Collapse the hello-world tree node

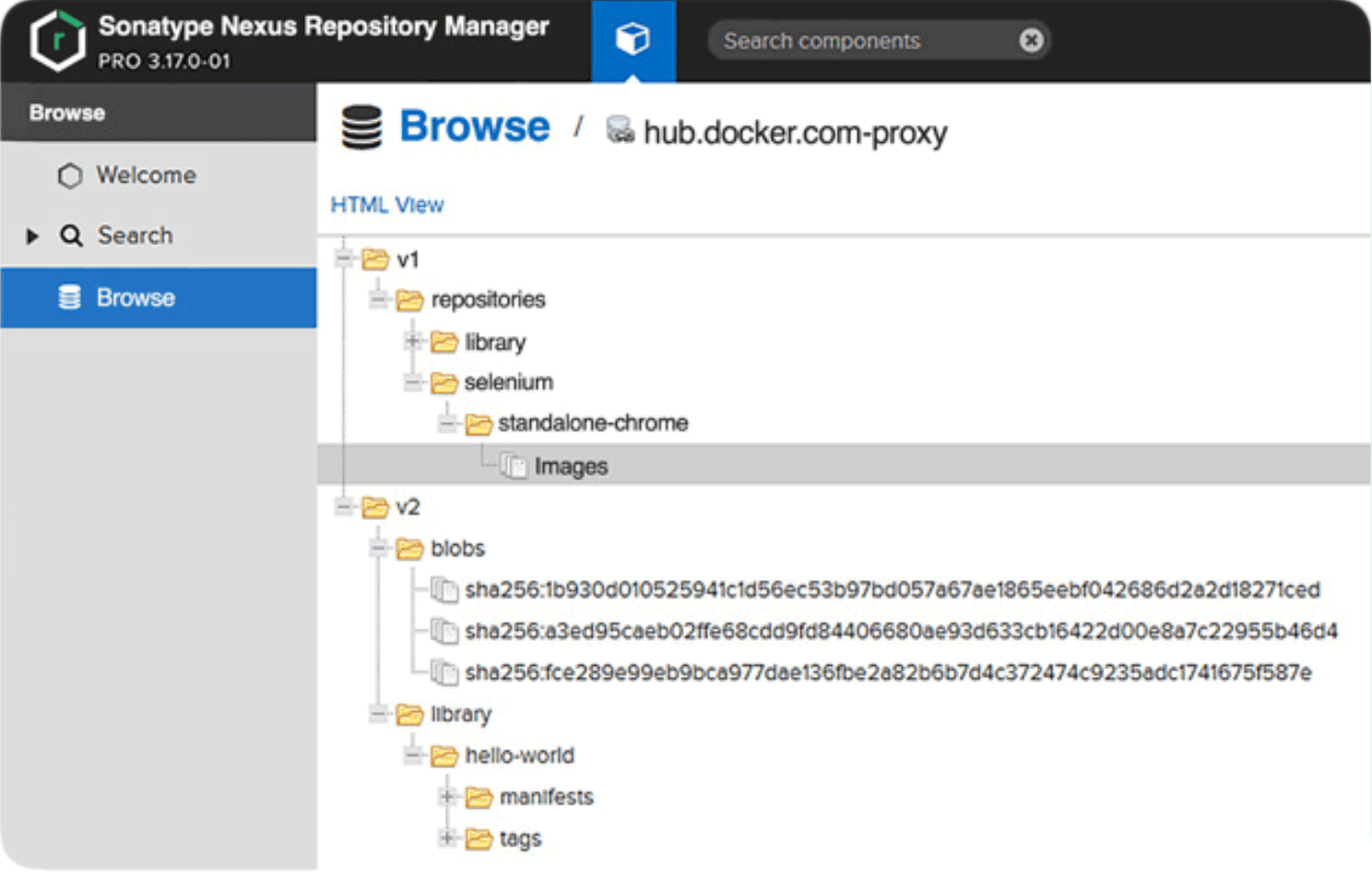[x=413, y=755]
